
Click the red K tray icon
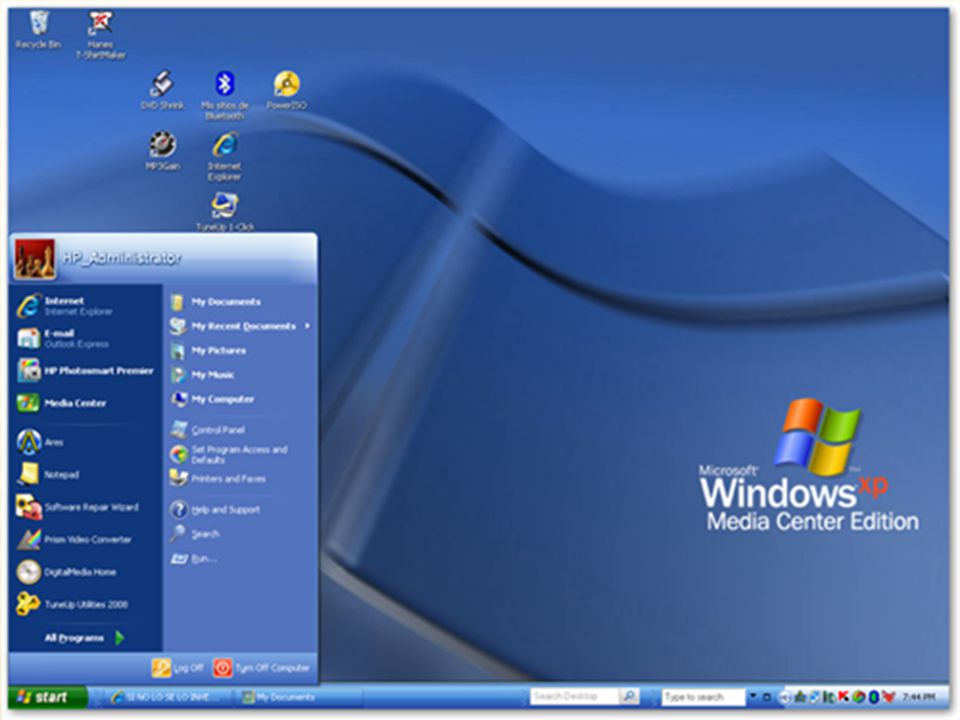[x=843, y=697]
